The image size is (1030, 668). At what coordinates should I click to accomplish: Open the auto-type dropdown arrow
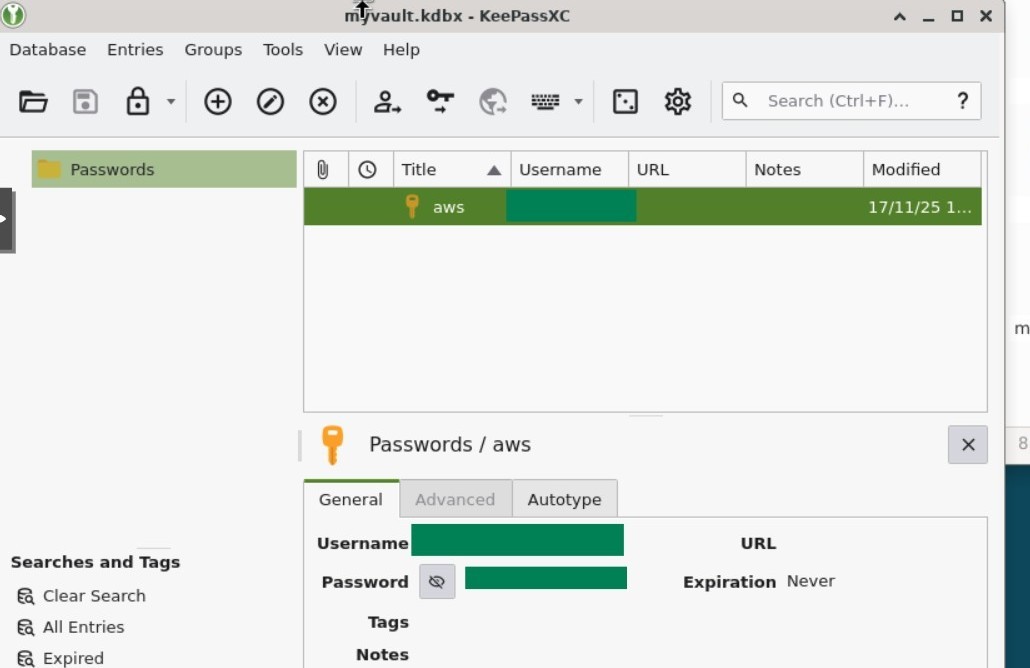pos(578,101)
